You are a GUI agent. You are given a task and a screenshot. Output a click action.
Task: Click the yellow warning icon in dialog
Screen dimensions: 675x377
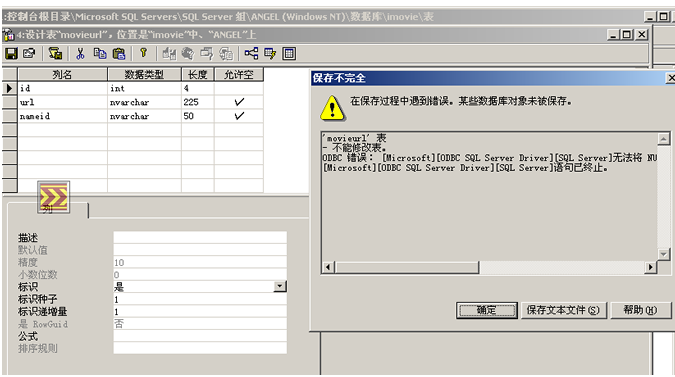tap(332, 108)
